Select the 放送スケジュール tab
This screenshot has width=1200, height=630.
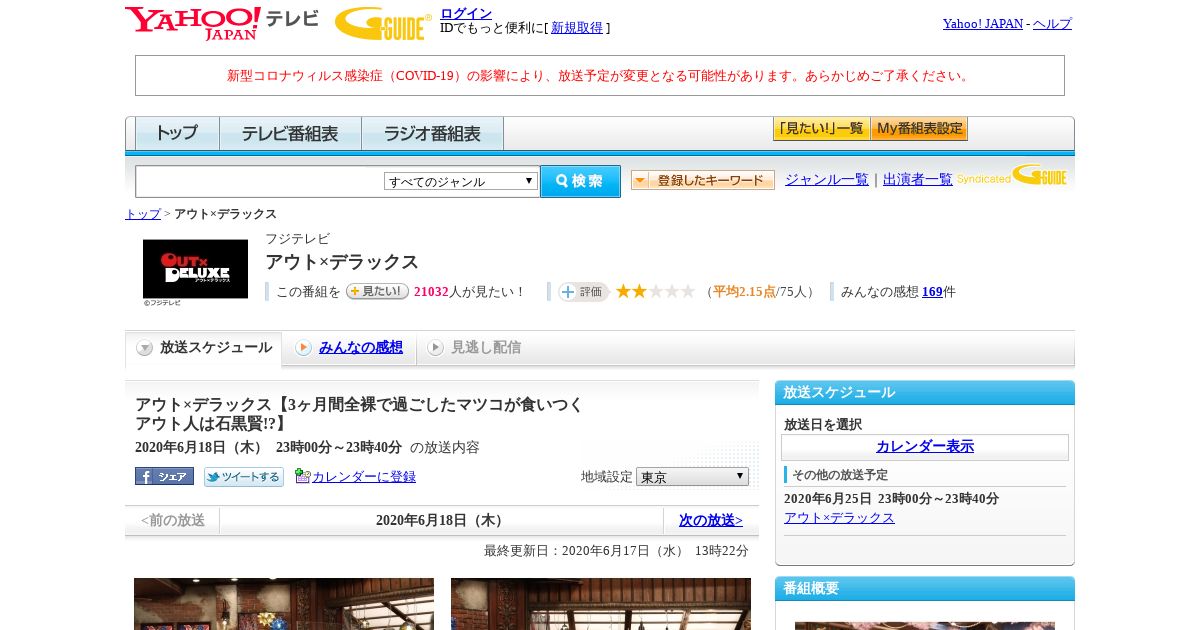tap(204, 348)
